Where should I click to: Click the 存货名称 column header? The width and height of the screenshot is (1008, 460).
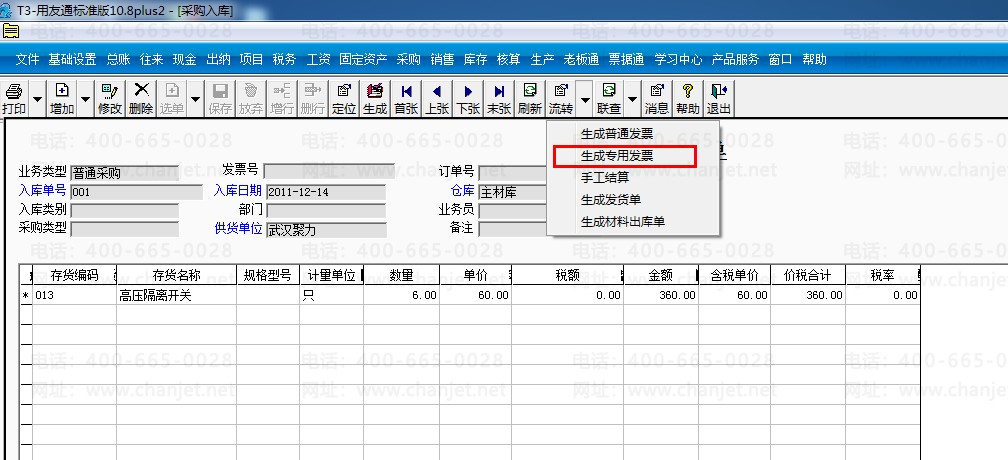[x=177, y=276]
